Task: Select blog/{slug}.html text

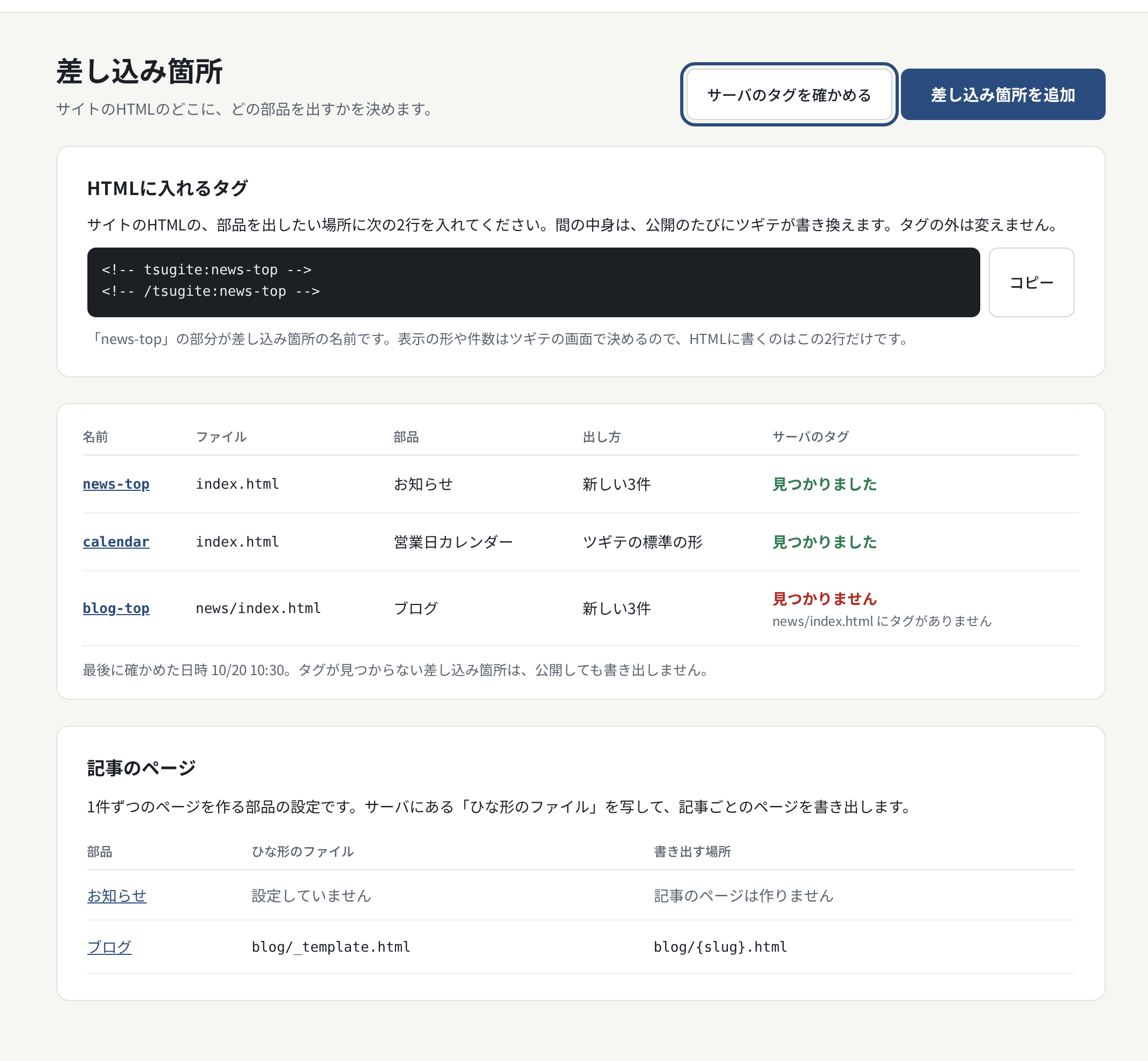Action: pyautogui.click(x=720, y=947)
